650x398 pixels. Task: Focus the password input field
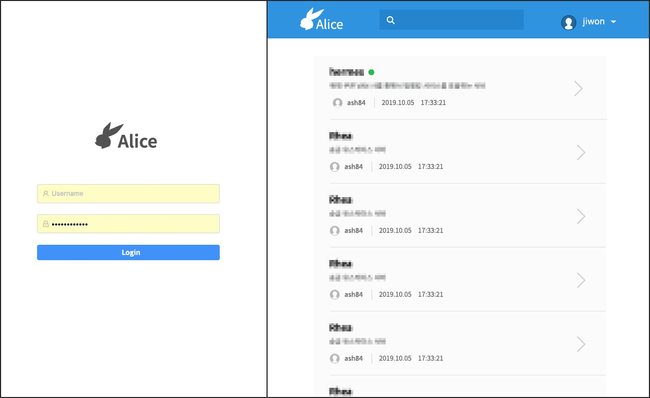(x=129, y=224)
